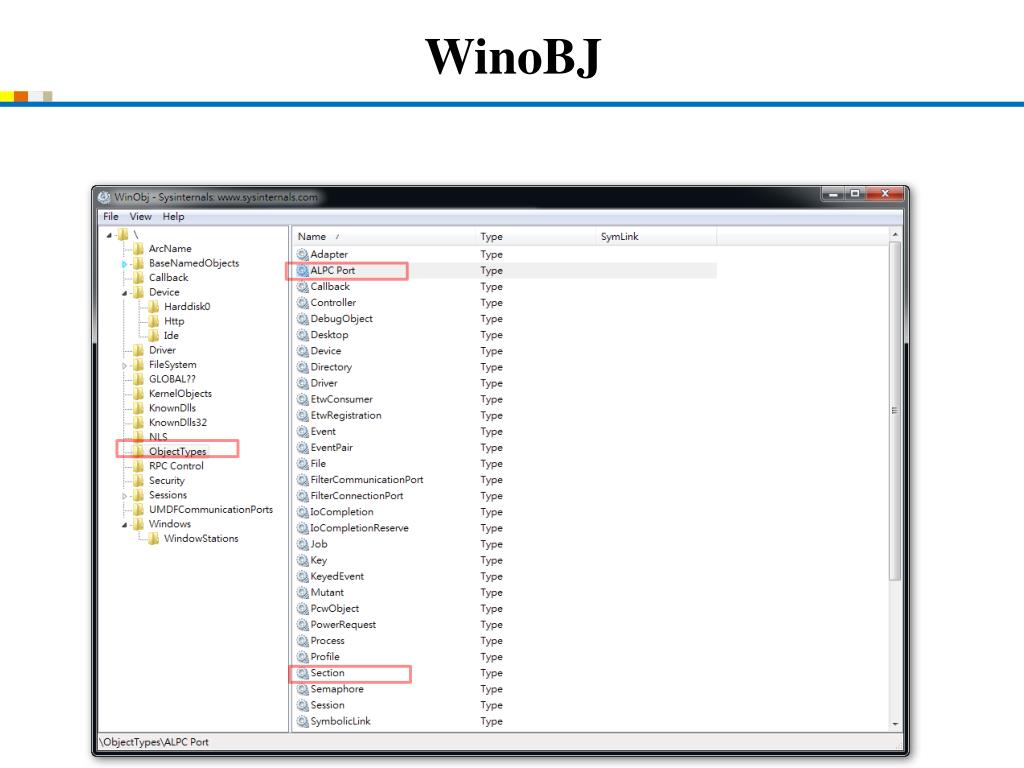Select UMDFCommunicationPorts in the tree

pos(211,509)
